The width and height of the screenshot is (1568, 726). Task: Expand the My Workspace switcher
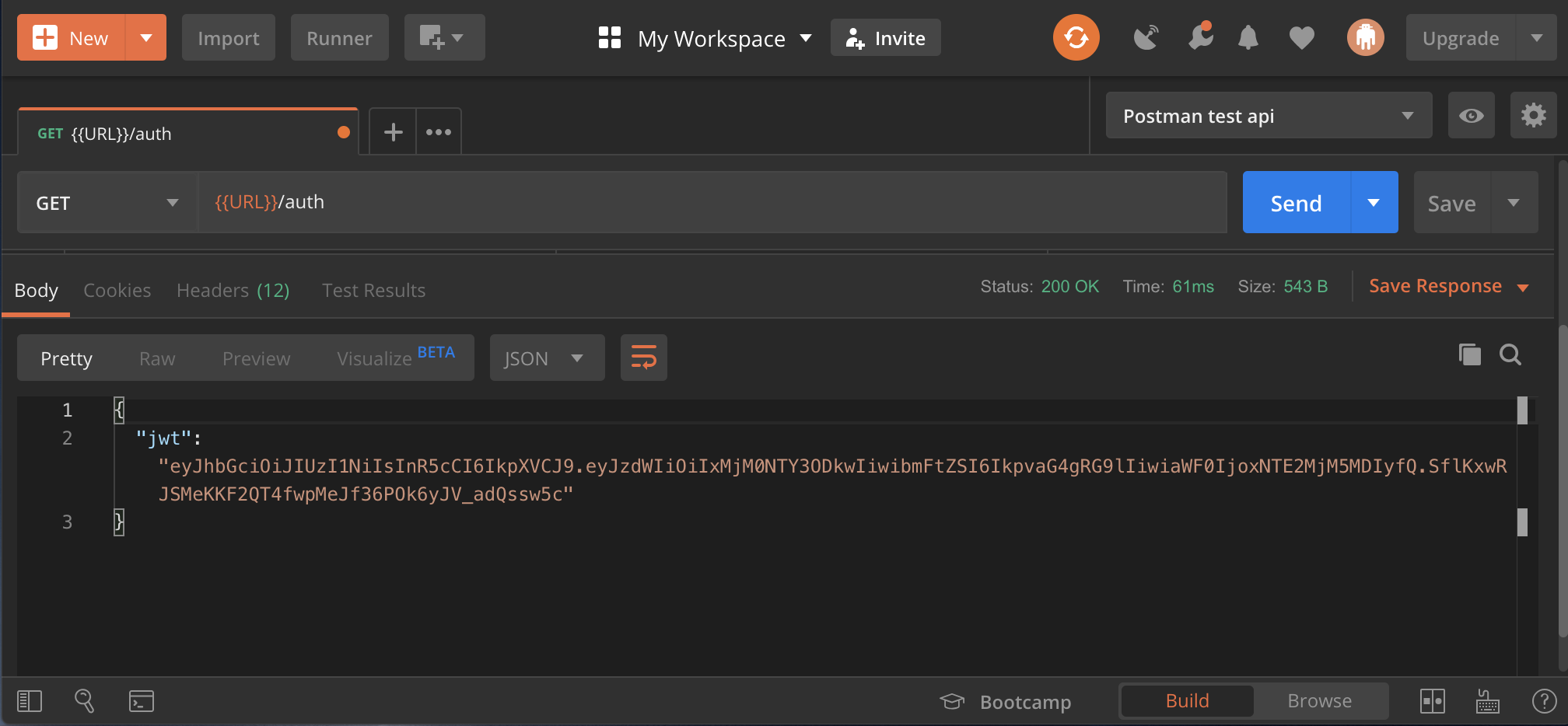705,38
